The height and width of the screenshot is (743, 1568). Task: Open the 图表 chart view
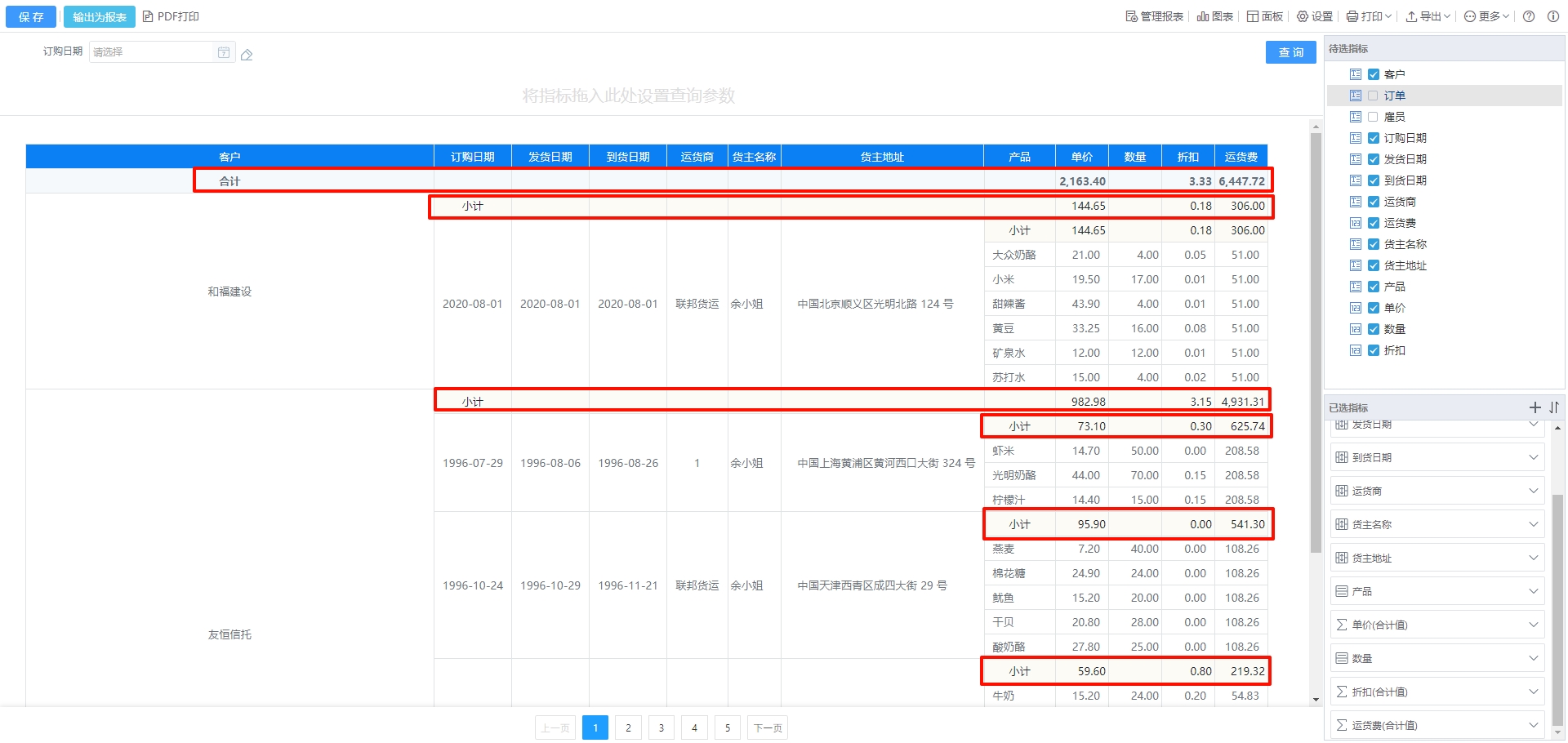pyautogui.click(x=1214, y=16)
